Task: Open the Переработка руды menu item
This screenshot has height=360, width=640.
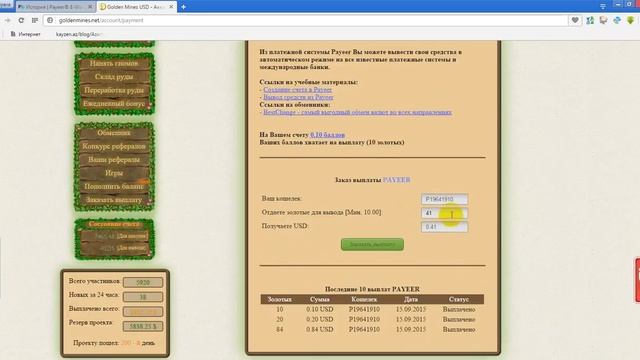Action: (114, 90)
